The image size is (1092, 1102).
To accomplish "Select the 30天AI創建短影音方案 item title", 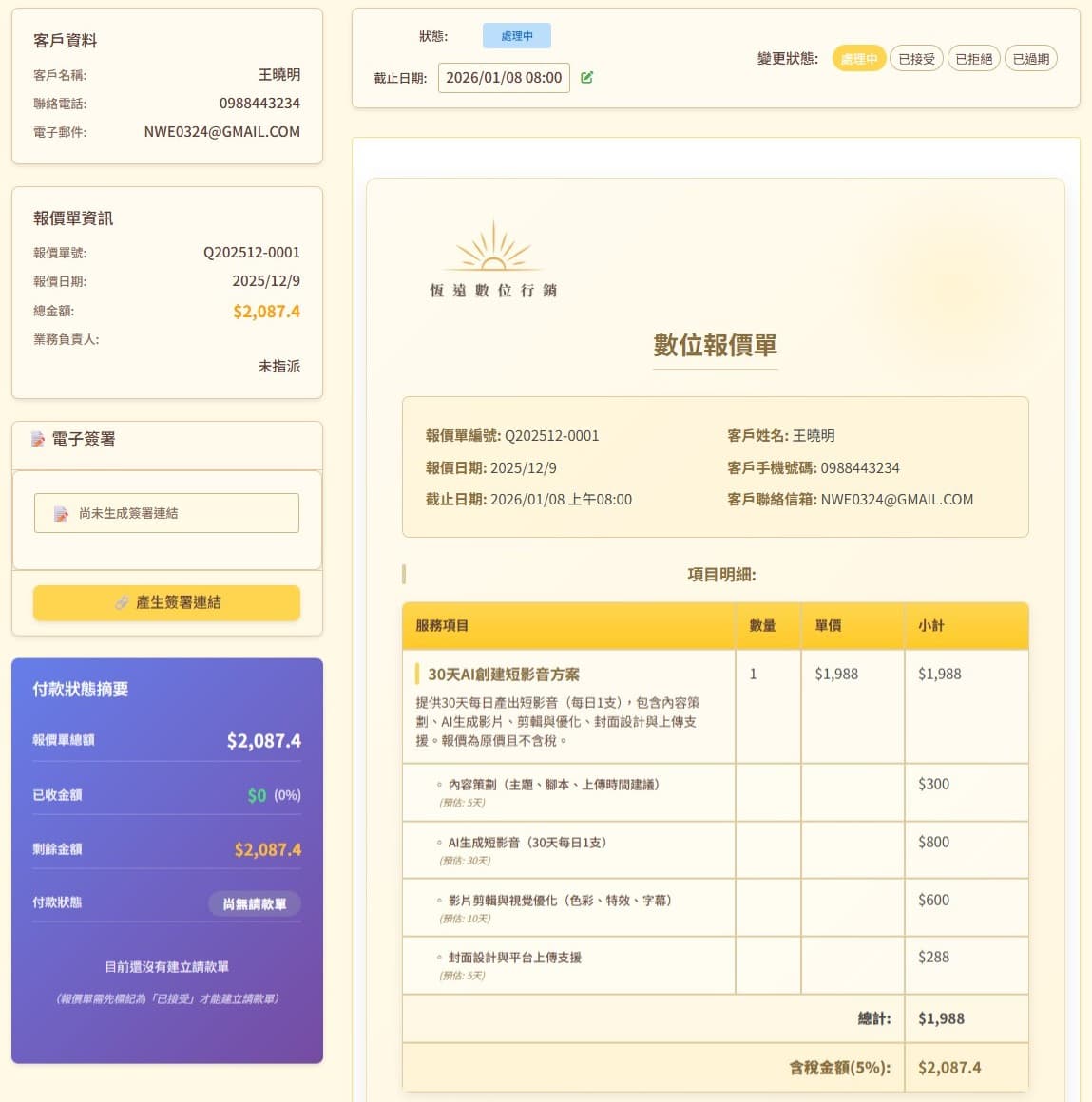I will [503, 674].
